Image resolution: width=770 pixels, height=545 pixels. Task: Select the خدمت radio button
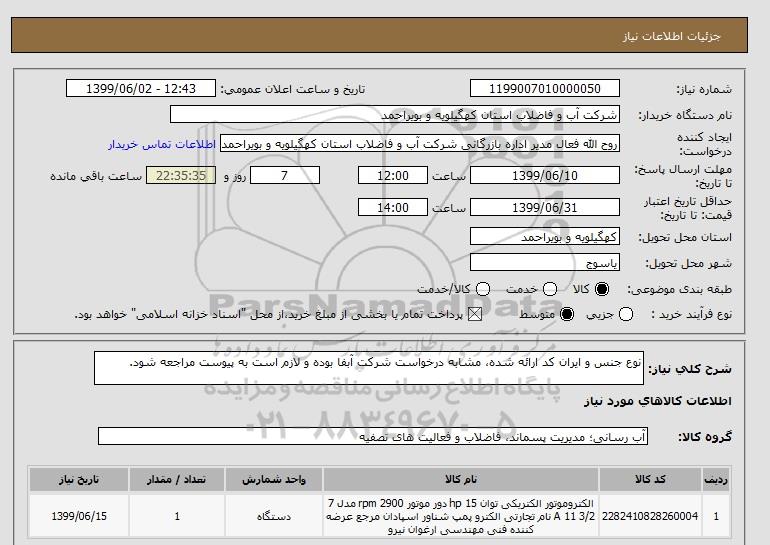click(550, 289)
